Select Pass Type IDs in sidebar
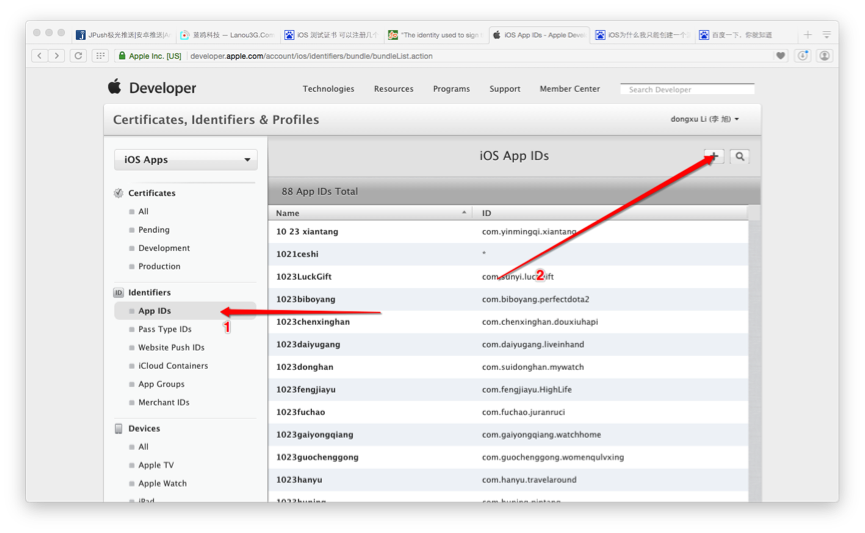This screenshot has height=533, width=865. pos(165,329)
